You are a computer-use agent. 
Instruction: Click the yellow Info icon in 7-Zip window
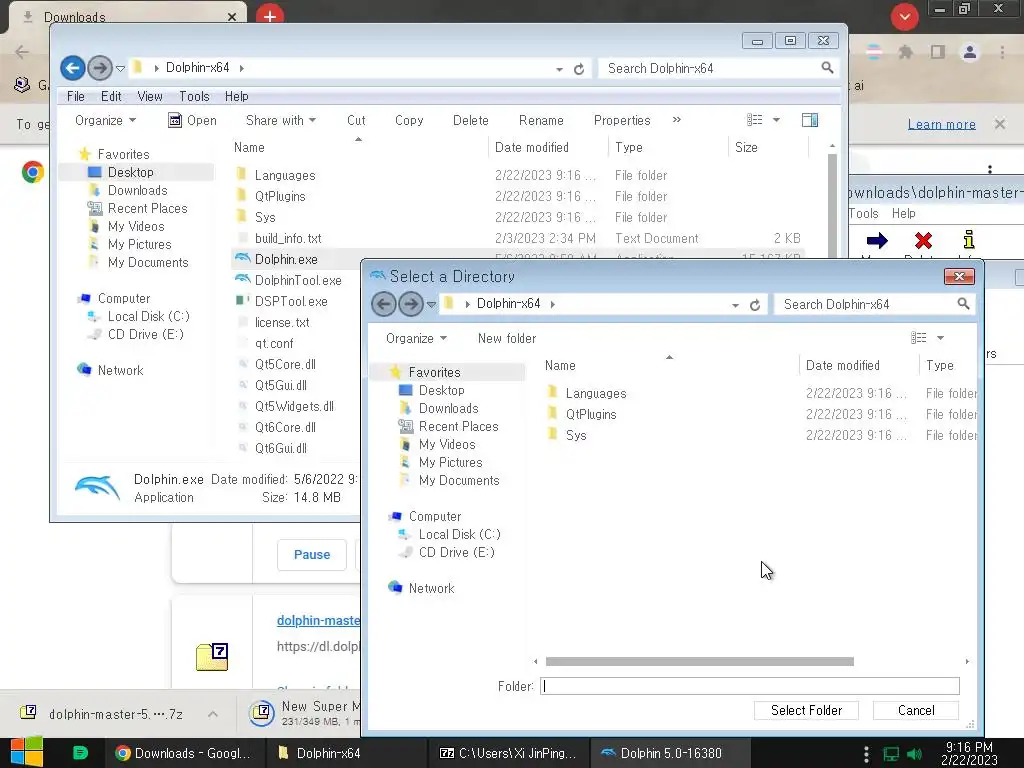(x=968, y=240)
